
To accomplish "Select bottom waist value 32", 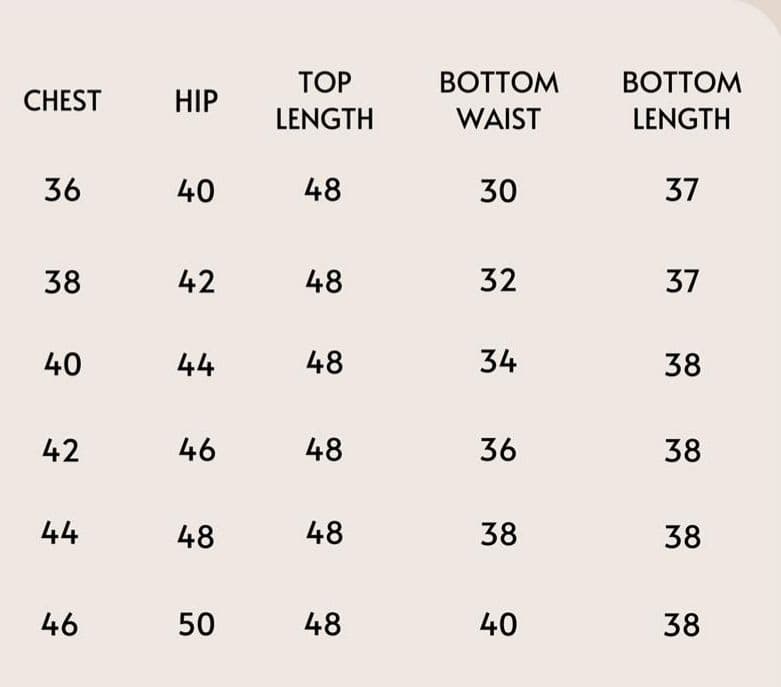I will (498, 281).
